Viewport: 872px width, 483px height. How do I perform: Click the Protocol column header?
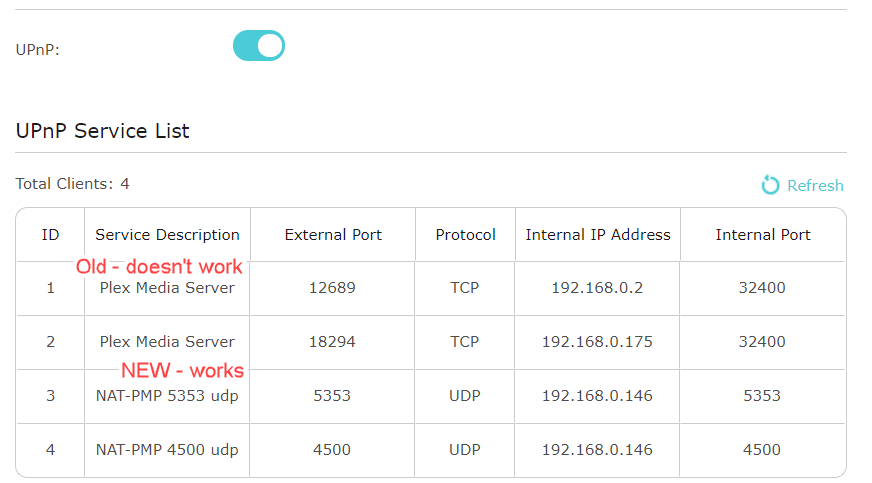pos(465,235)
